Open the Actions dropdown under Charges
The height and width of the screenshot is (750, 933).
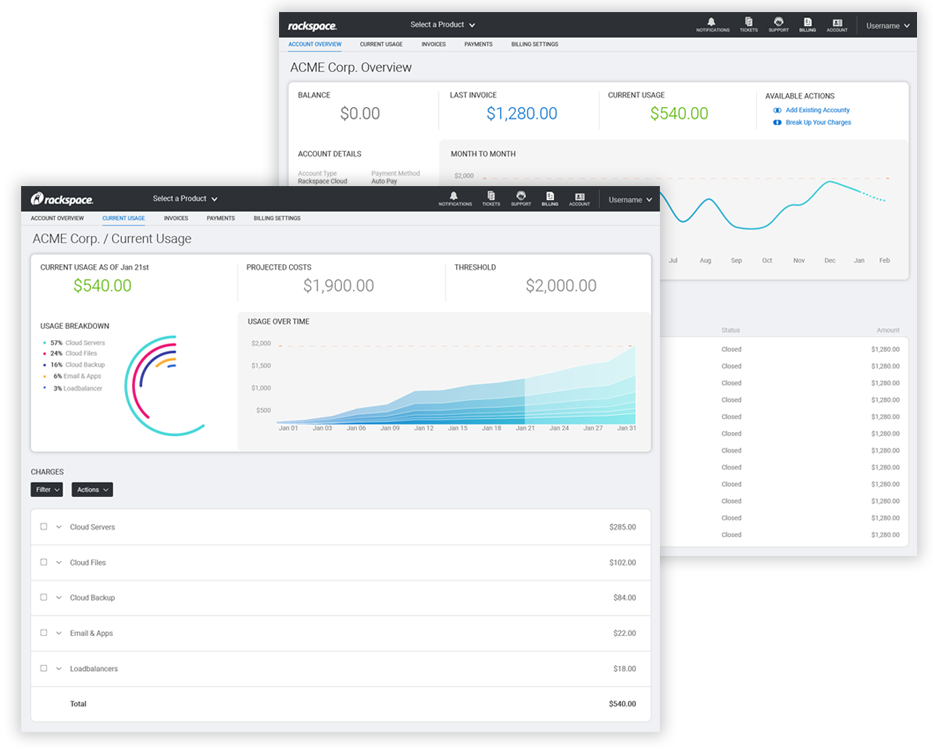pyautogui.click(x=92, y=489)
